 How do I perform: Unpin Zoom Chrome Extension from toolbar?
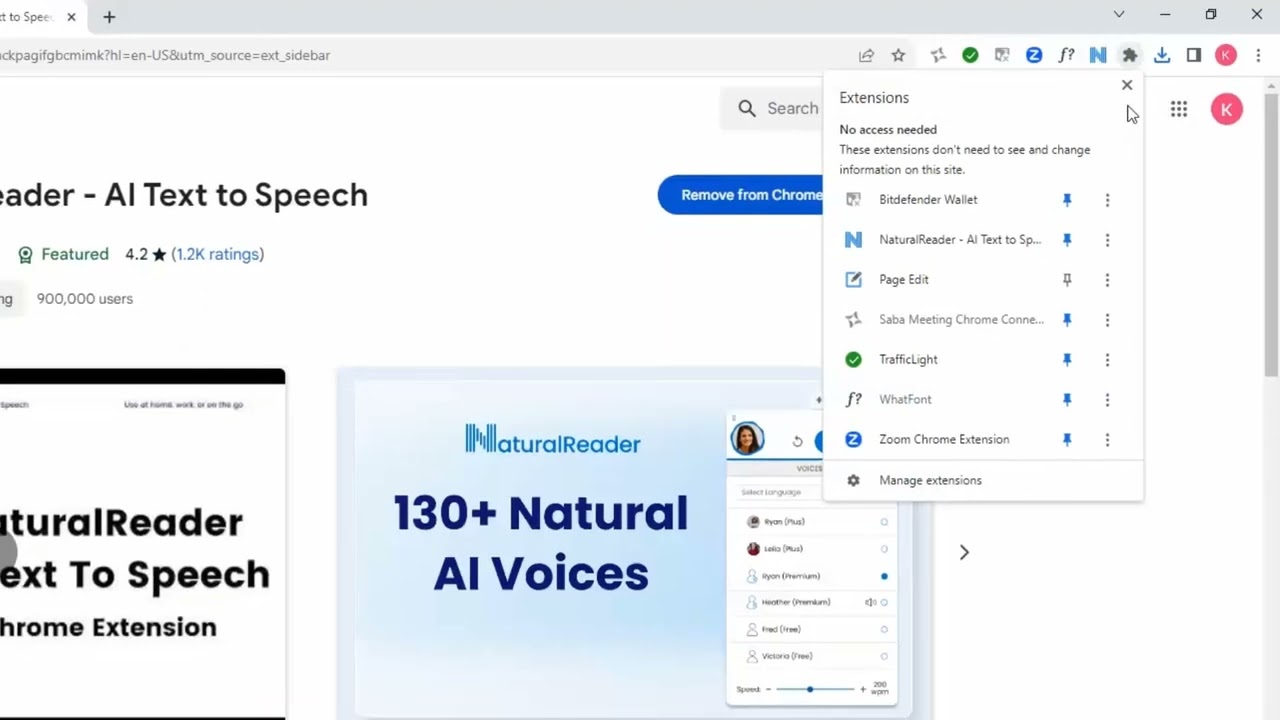click(1067, 440)
